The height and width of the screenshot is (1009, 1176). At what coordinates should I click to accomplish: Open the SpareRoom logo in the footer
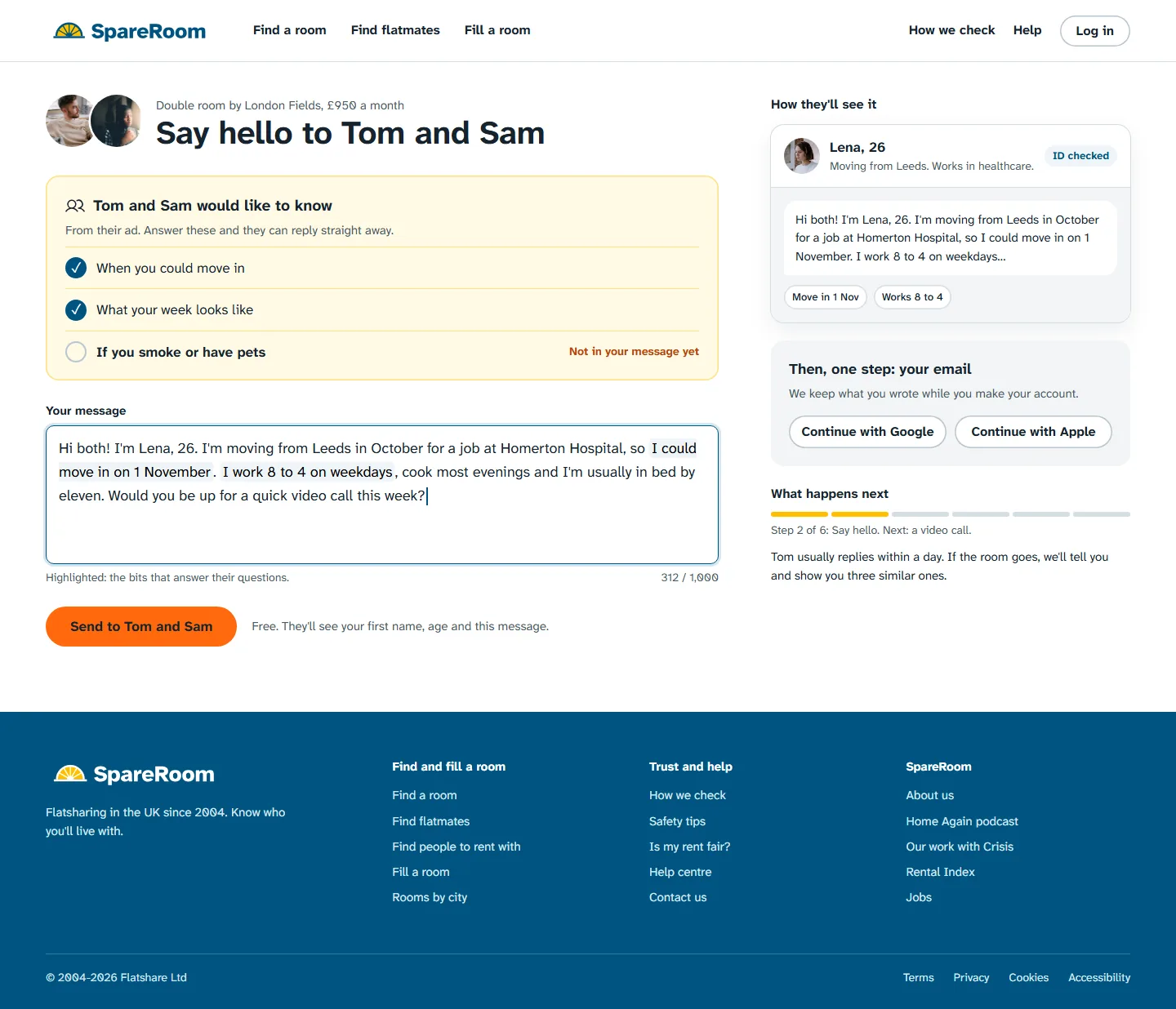134,774
